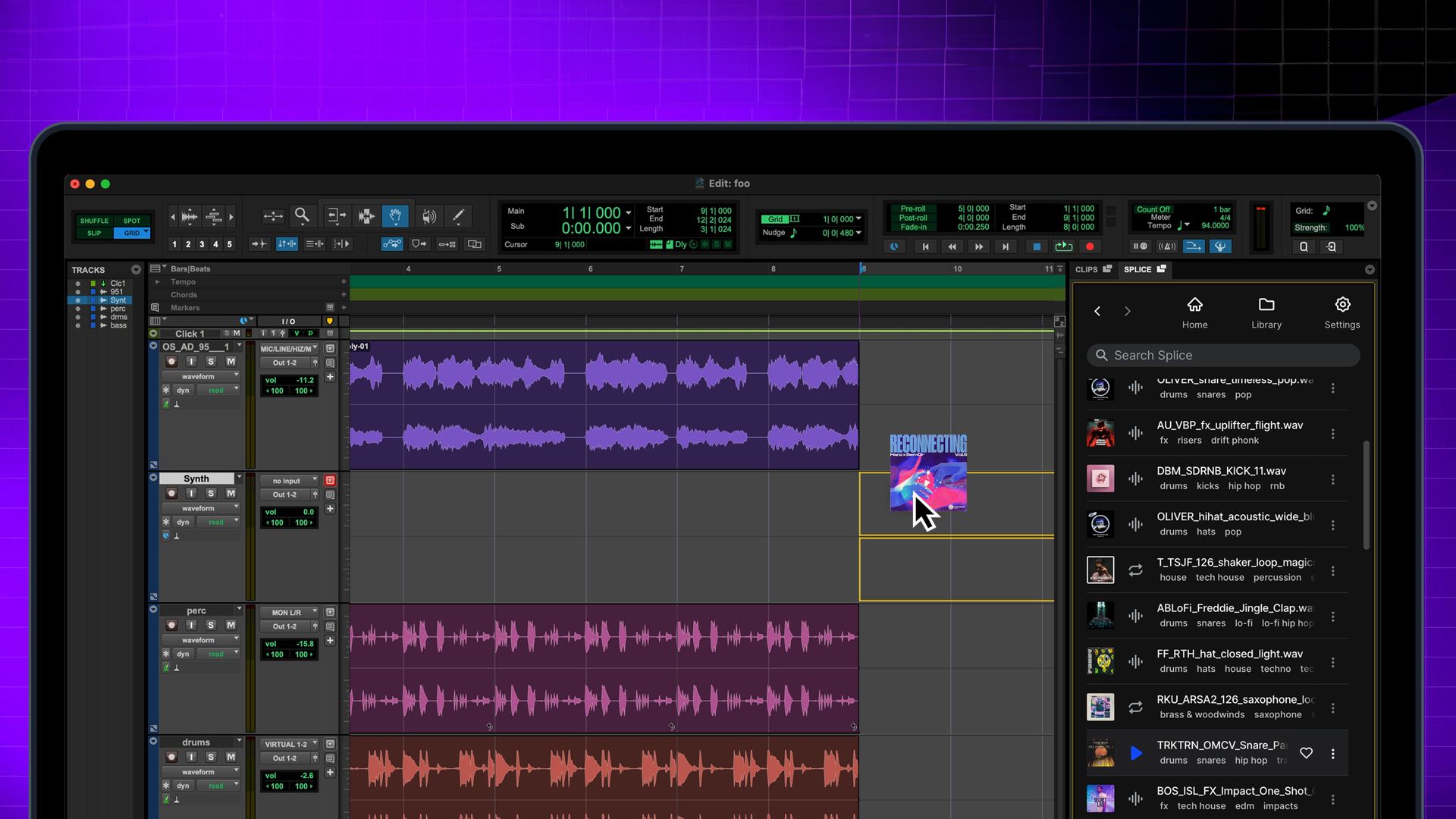1456x819 pixels.
Task: Solo the perc track
Action: (x=211, y=625)
